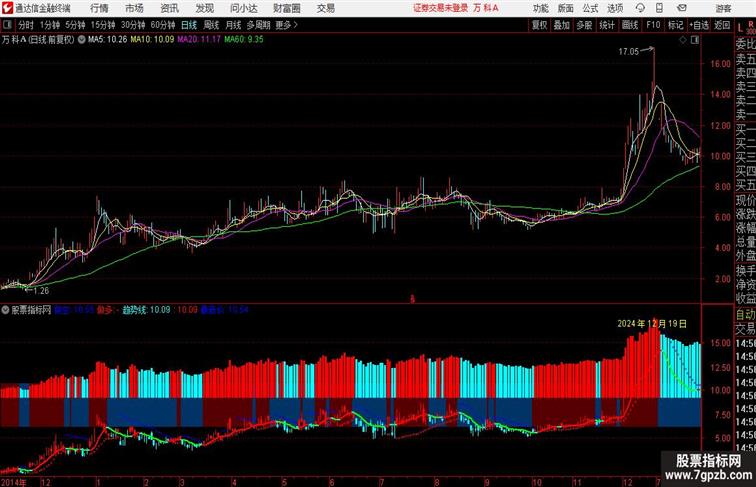Screen dimensions: 756x487
Task: Open the 发现 menu
Action: [x=204, y=8]
